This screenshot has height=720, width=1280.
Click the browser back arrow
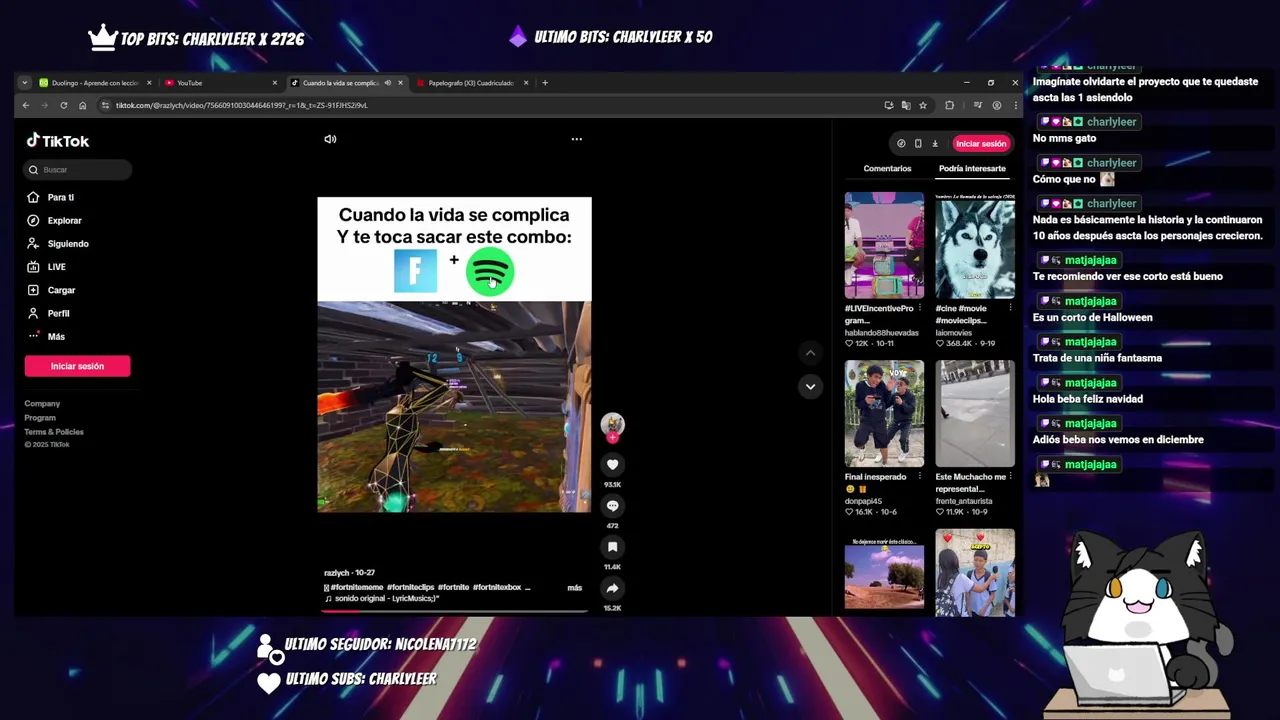26,105
